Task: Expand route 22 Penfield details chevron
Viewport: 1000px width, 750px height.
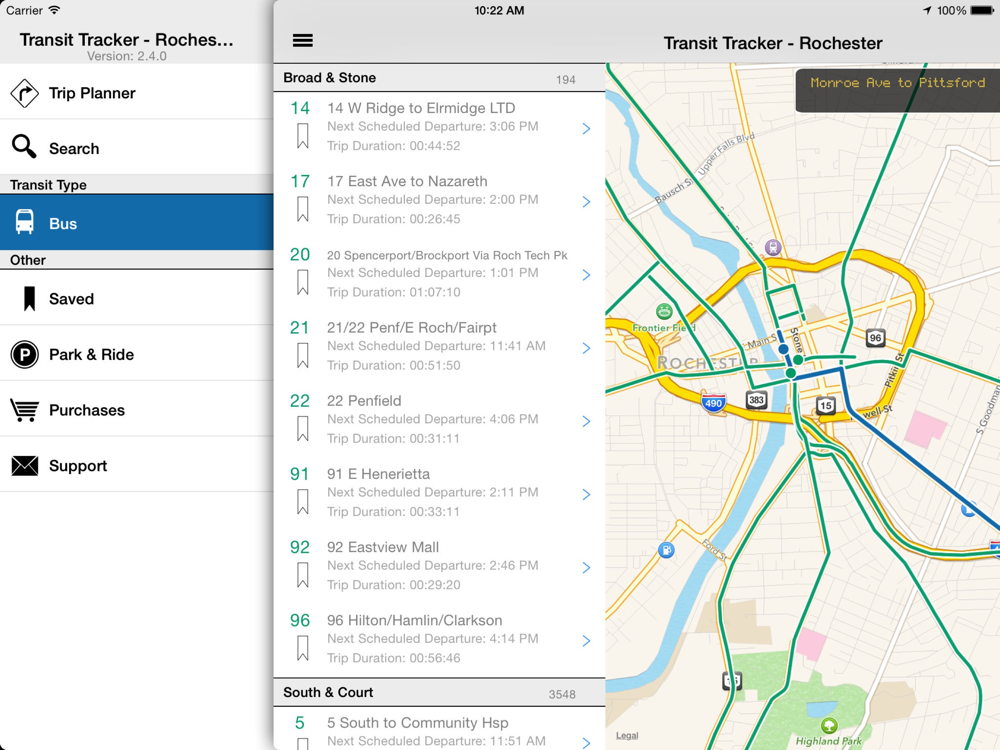Action: click(586, 422)
